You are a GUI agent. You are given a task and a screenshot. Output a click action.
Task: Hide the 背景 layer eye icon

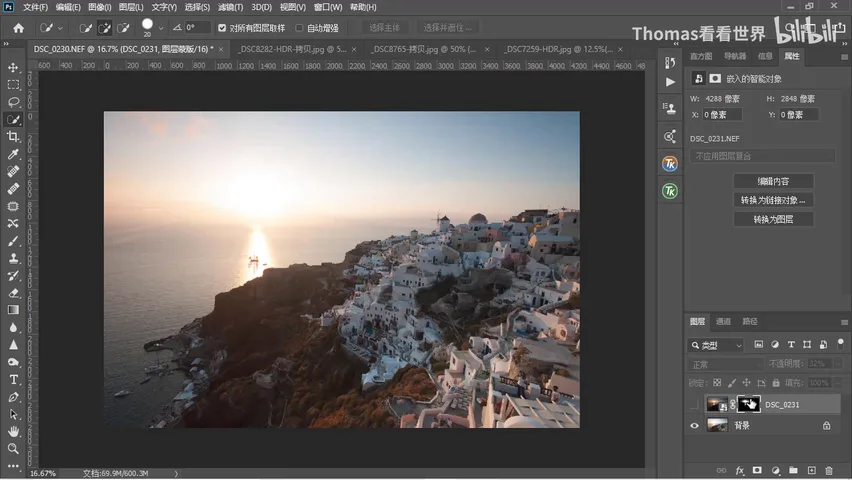pyautogui.click(x=694, y=426)
